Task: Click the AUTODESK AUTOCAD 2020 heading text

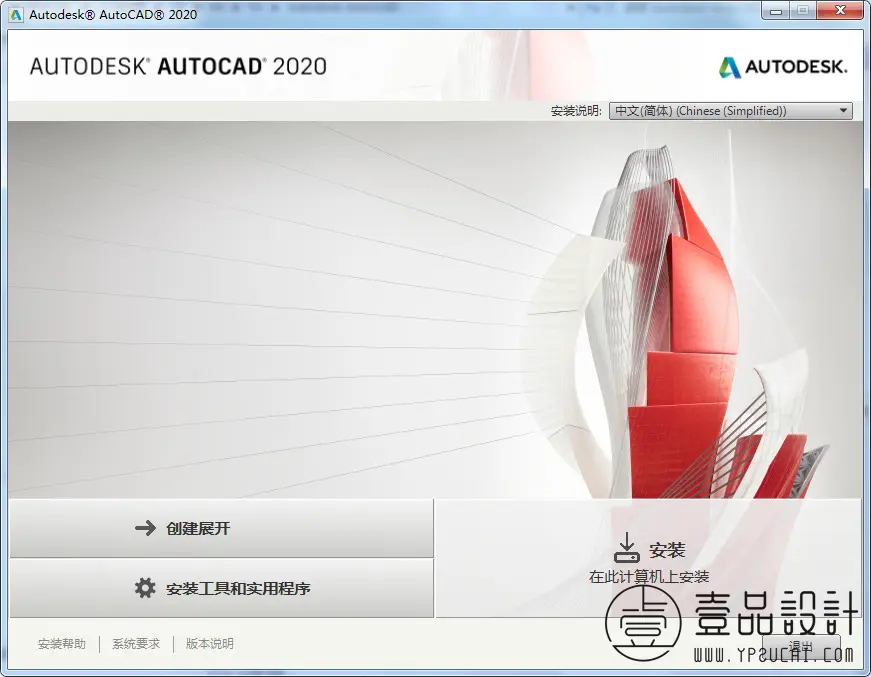Action: coord(178,67)
